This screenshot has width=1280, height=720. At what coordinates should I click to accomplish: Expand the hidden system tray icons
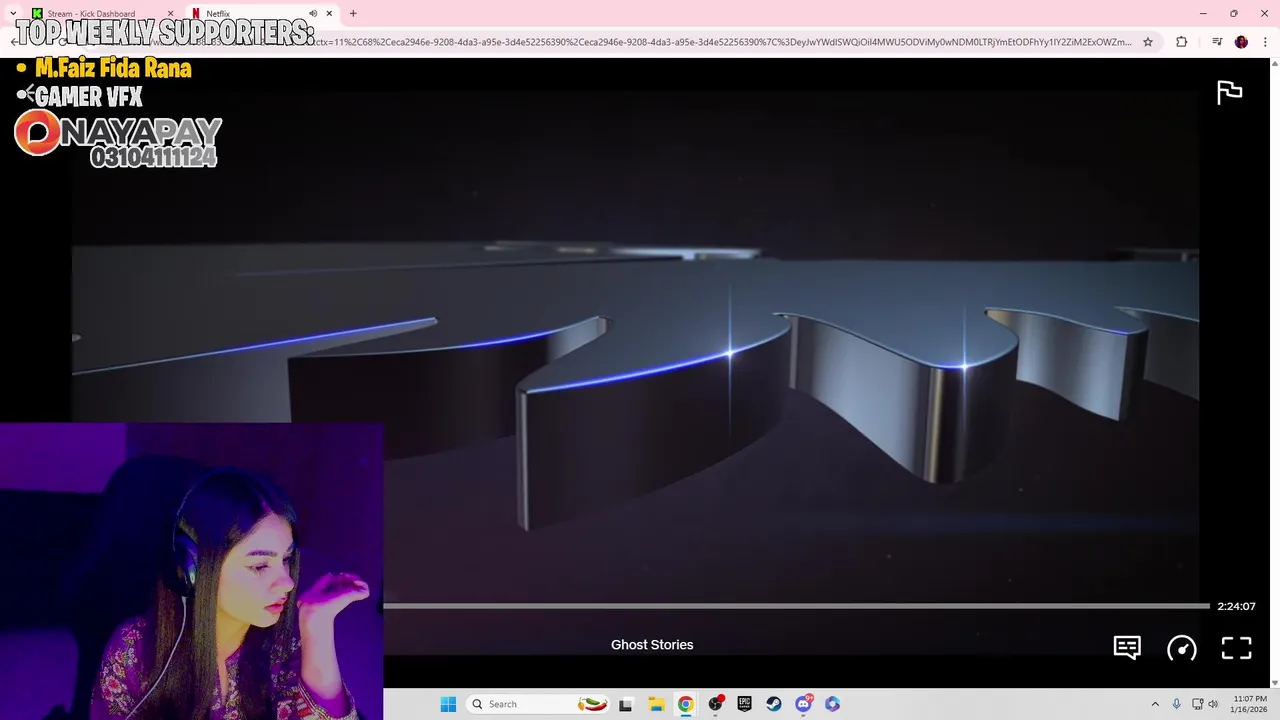pyautogui.click(x=1155, y=704)
